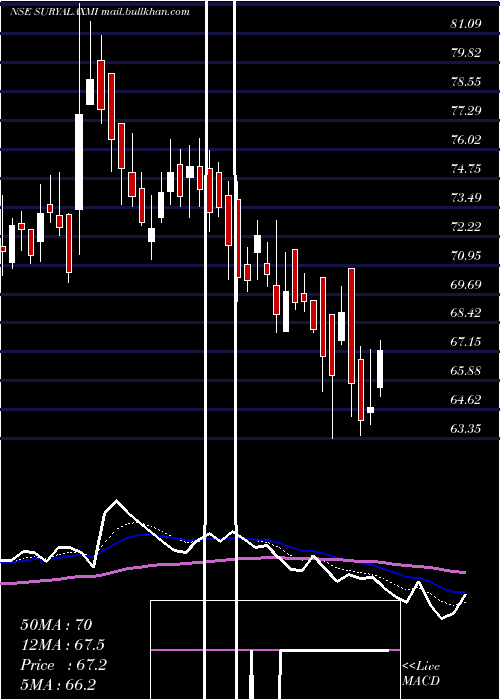Click the 73.49 price level label

click(x=466, y=198)
